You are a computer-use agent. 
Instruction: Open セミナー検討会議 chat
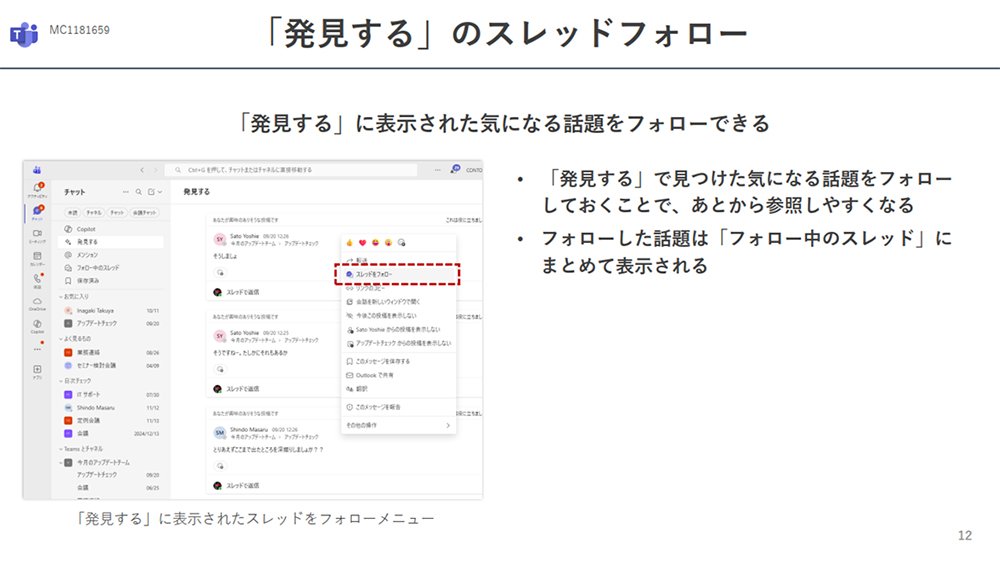point(111,366)
